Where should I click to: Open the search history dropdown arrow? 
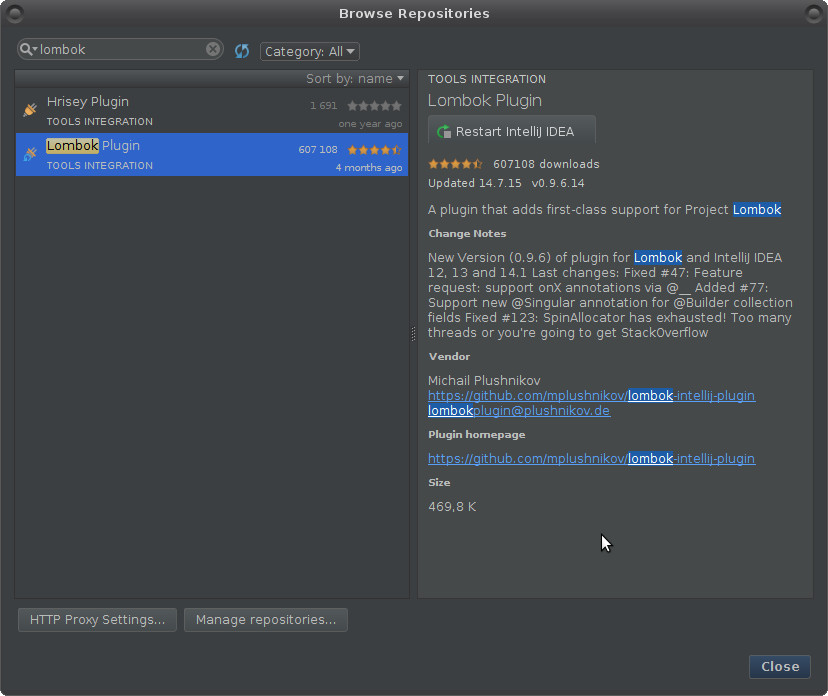click(35, 48)
